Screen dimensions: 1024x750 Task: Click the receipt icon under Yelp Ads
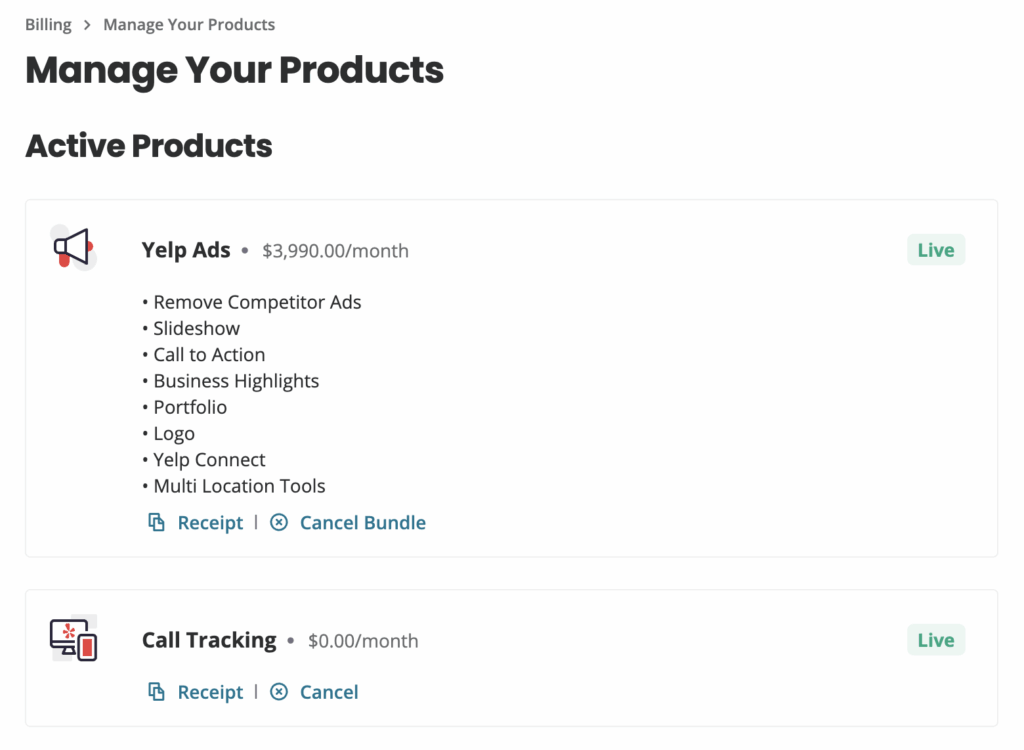[x=157, y=523]
